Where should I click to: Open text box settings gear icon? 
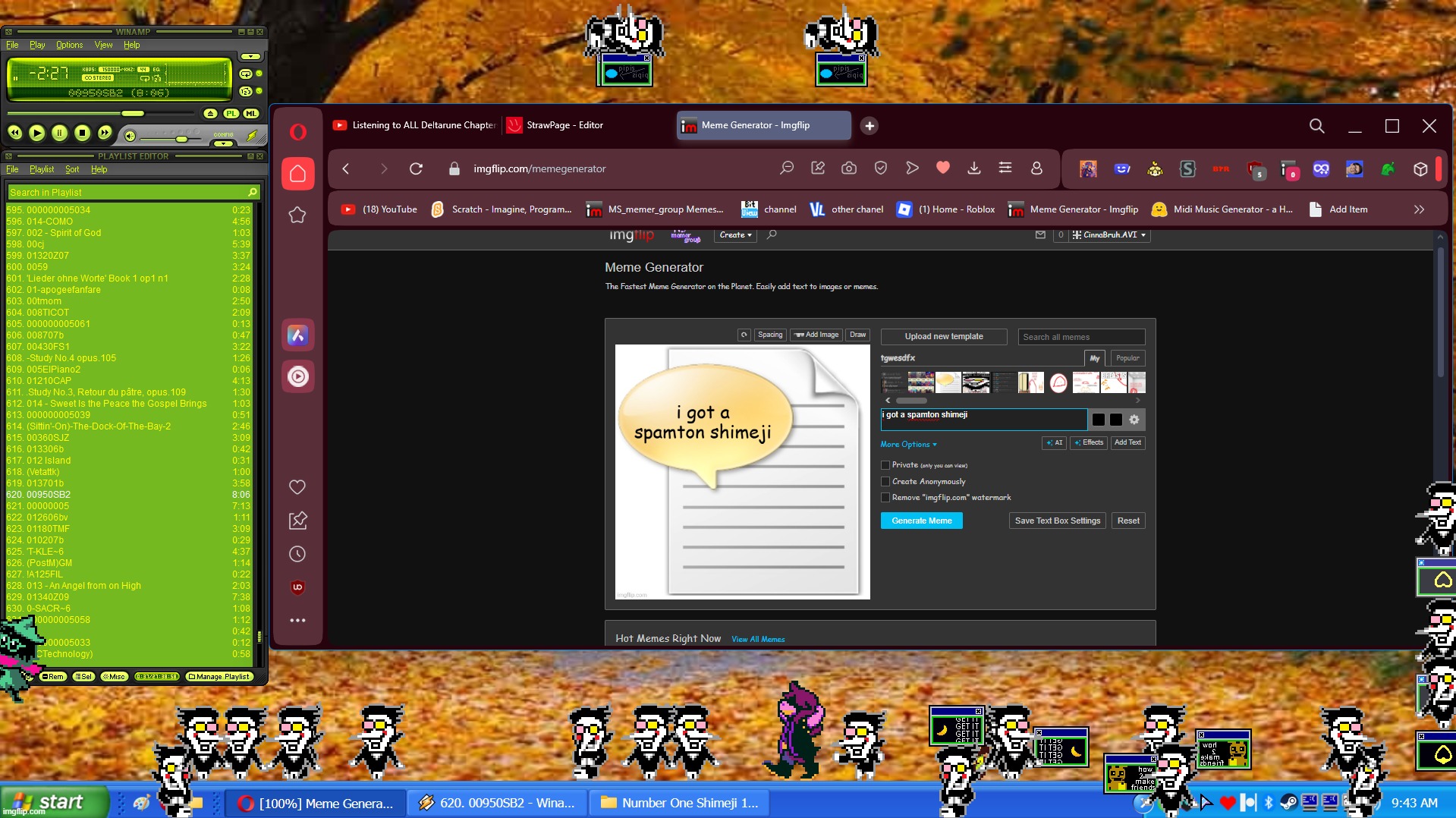tap(1134, 420)
